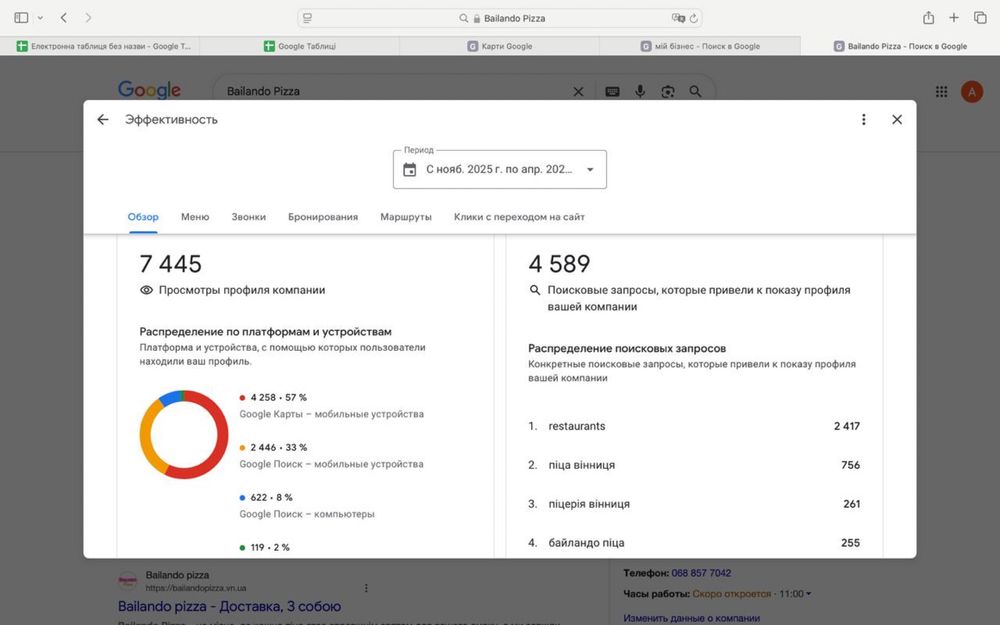Open the Период date range dropdown
Image resolution: width=1000 pixels, height=625 pixels.
click(499, 169)
